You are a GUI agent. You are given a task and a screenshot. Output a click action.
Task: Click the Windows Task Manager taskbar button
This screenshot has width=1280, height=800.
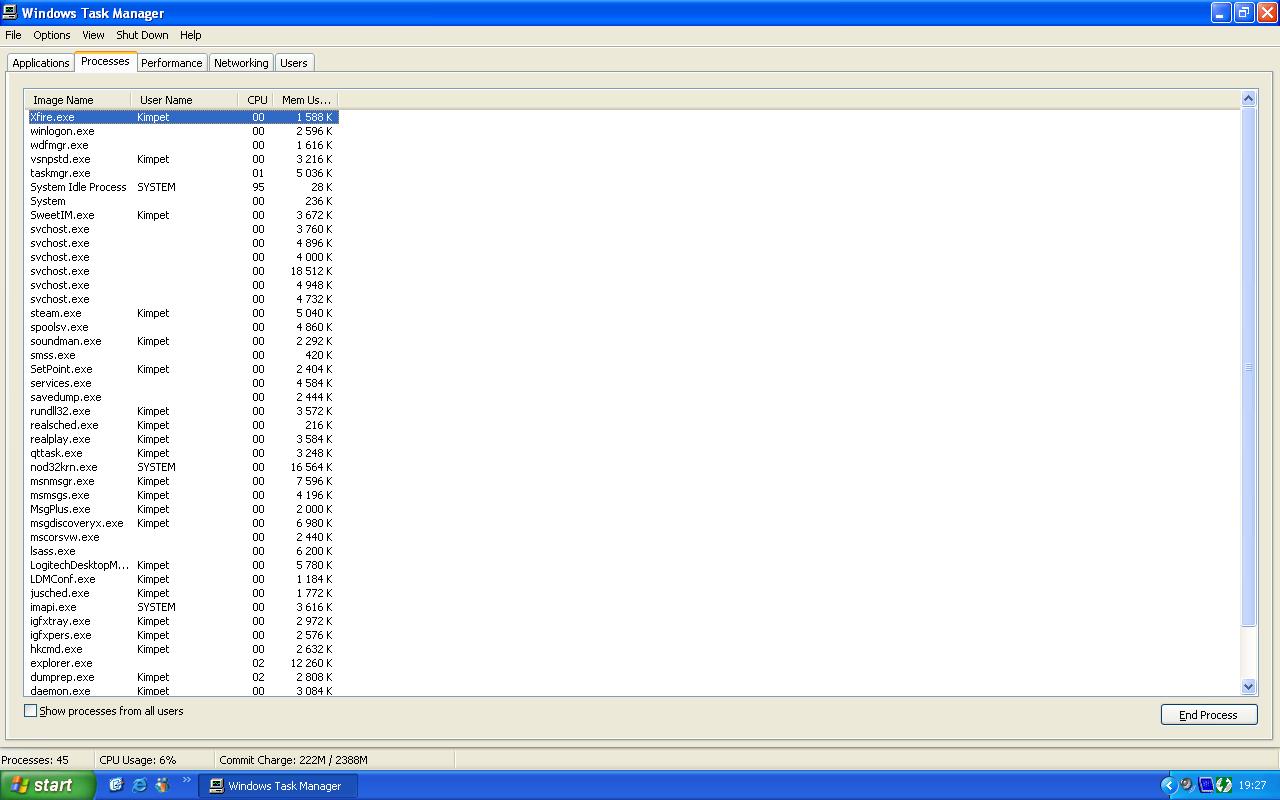[278, 786]
